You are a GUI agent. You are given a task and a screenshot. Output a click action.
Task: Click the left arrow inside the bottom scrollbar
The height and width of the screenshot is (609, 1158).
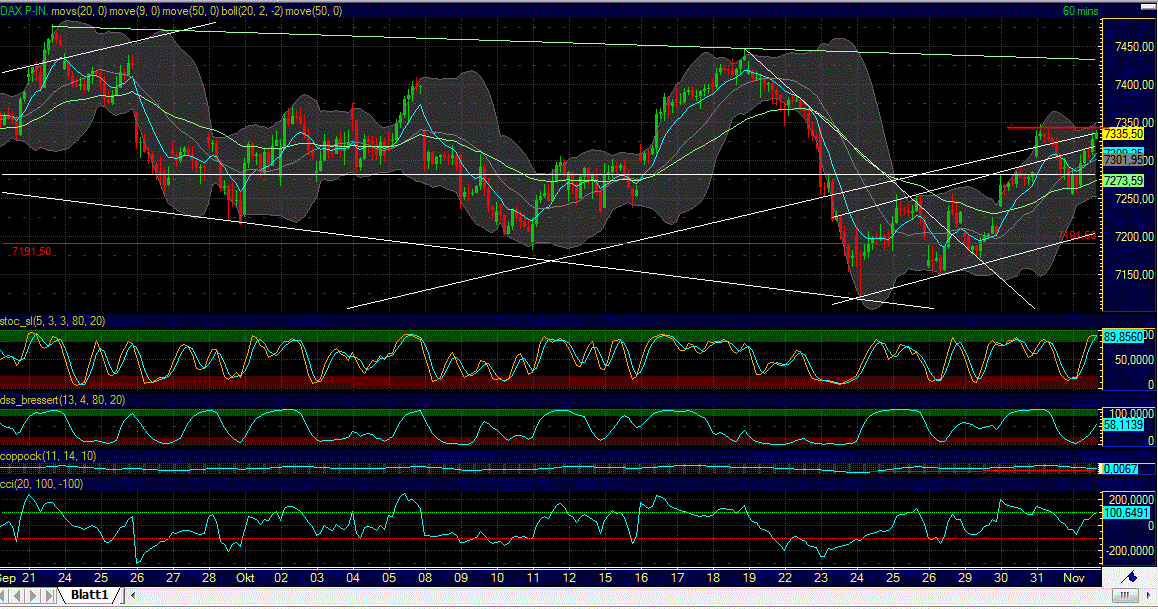pyautogui.click(x=132, y=595)
